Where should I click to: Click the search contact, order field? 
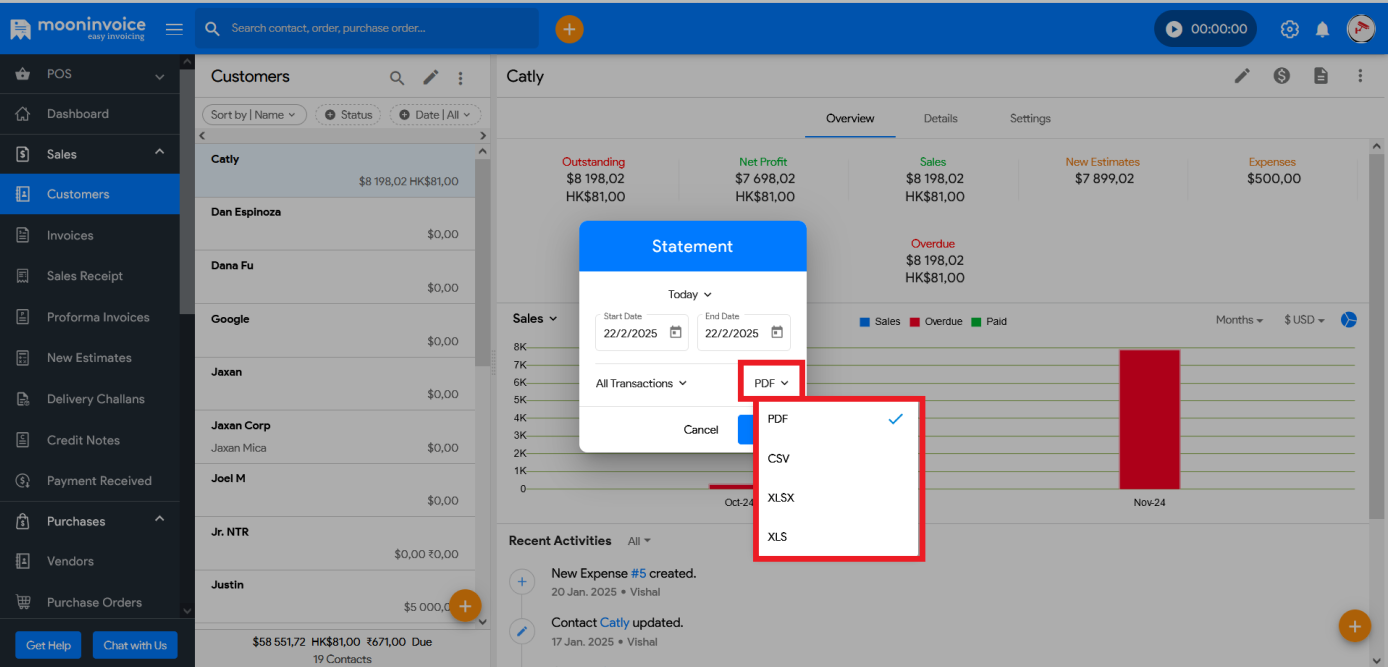coord(367,29)
